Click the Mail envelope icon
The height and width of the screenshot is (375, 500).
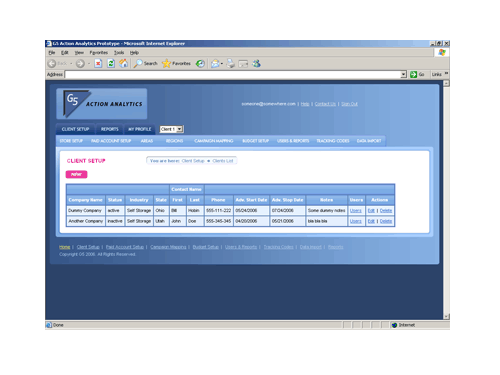pyautogui.click(x=215, y=63)
